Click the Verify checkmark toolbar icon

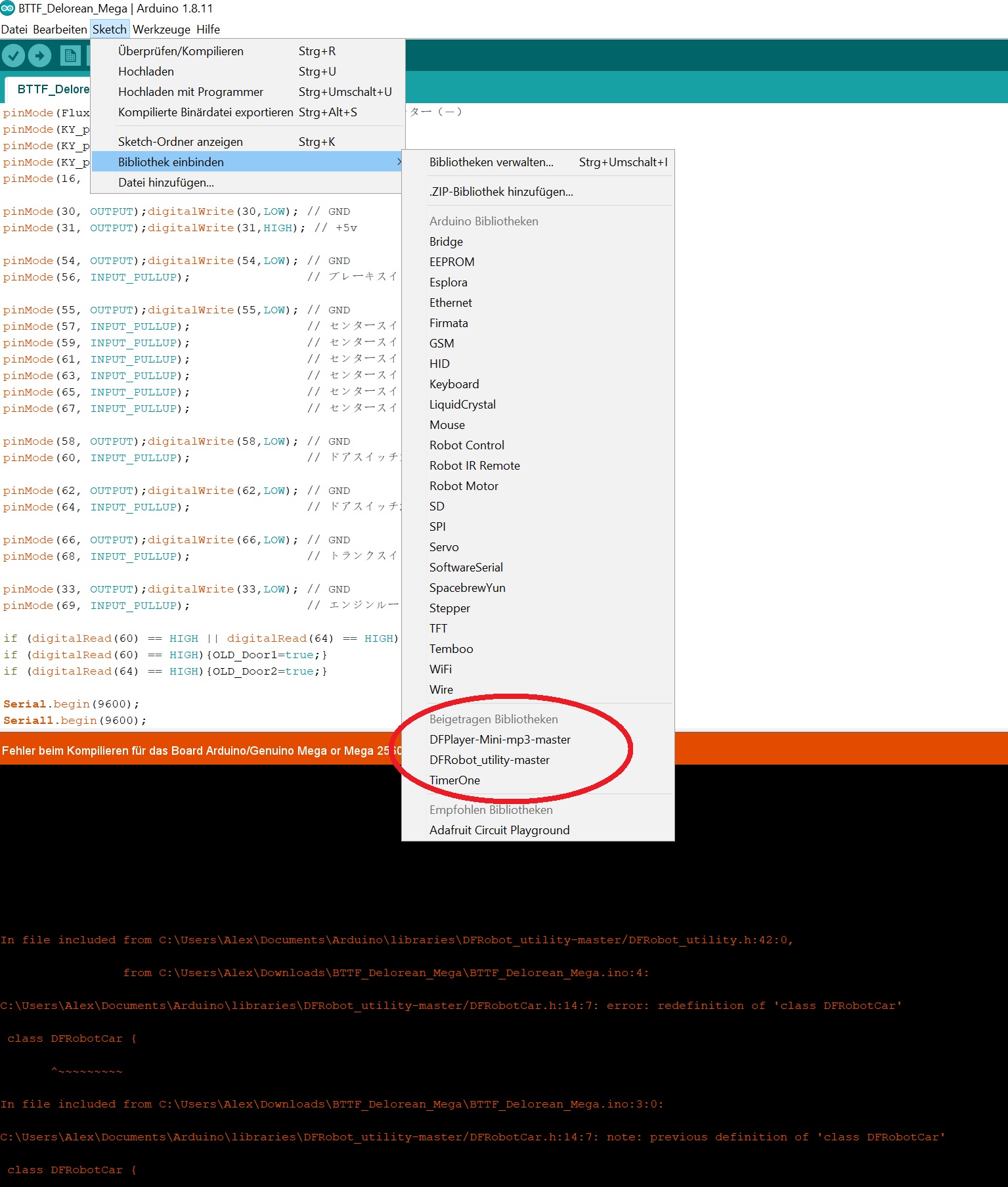tap(13, 56)
